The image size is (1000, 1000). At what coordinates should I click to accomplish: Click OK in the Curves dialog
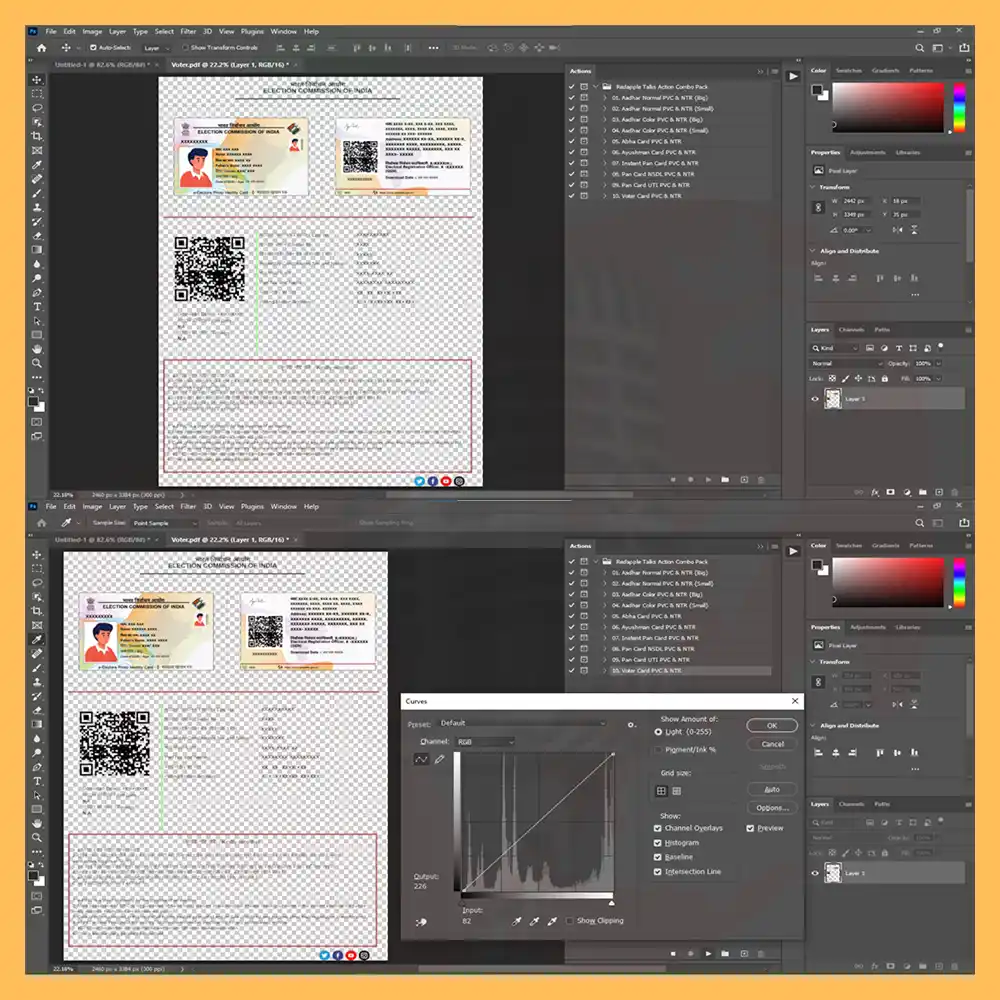click(772, 726)
